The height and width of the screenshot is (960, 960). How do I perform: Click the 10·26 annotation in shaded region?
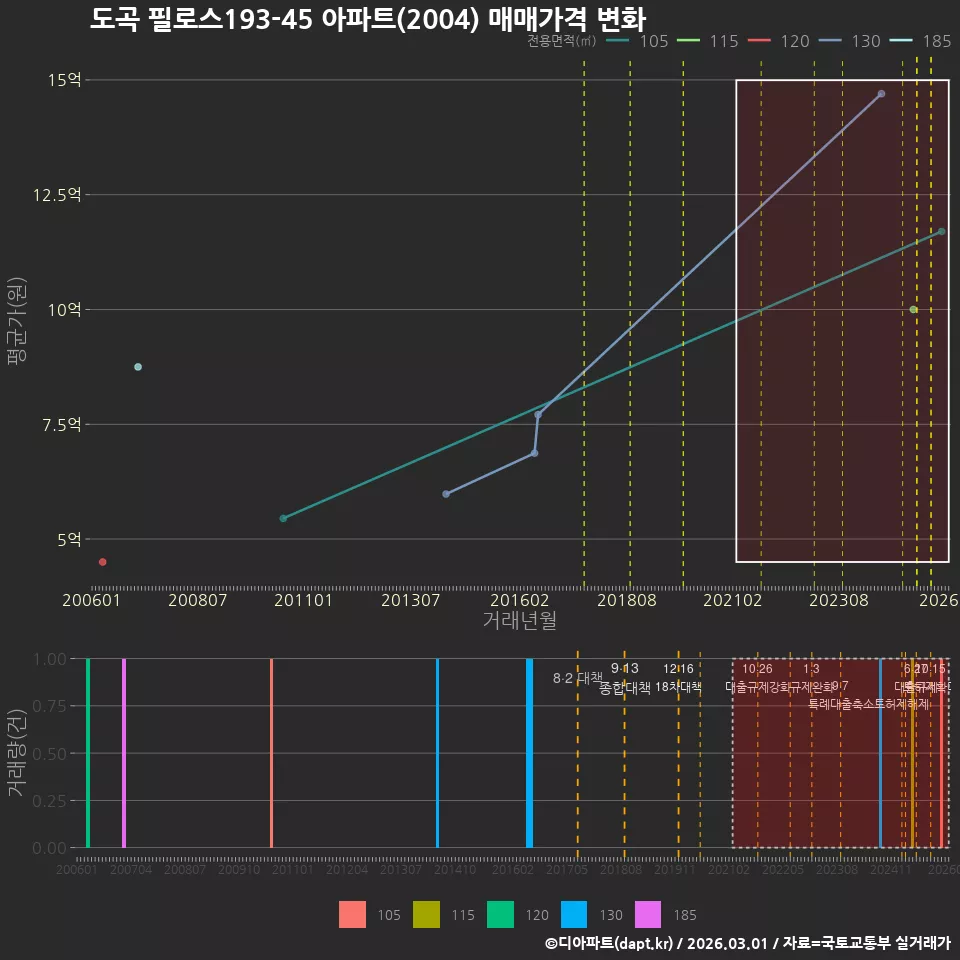point(757,669)
